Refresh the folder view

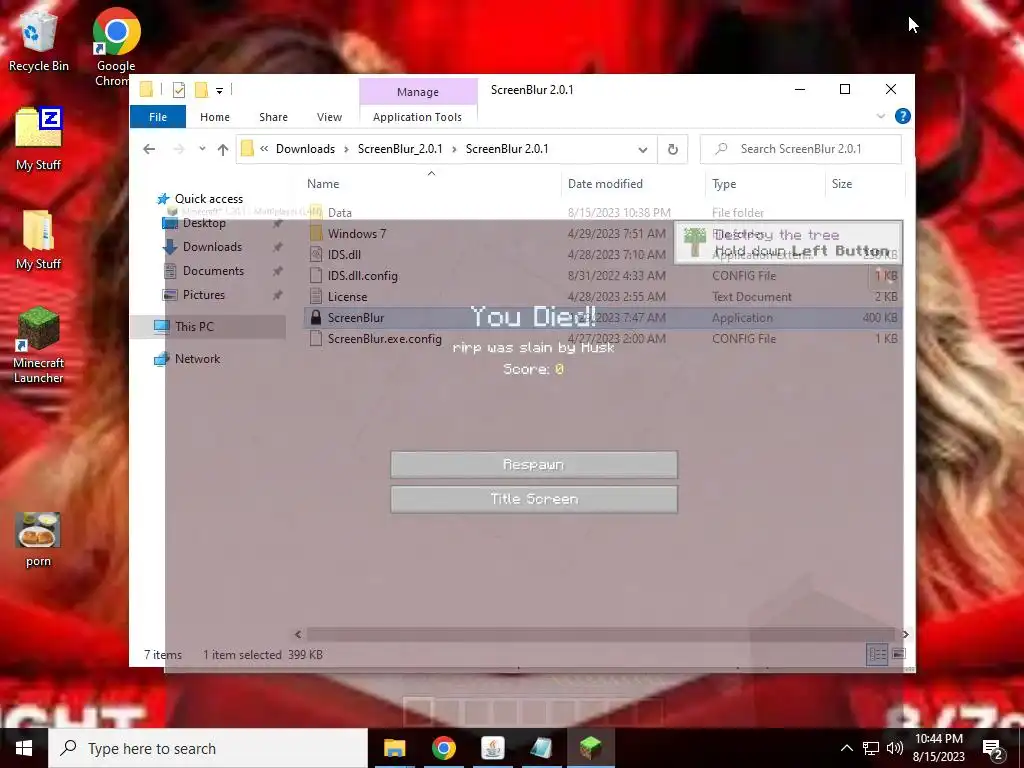click(x=673, y=150)
